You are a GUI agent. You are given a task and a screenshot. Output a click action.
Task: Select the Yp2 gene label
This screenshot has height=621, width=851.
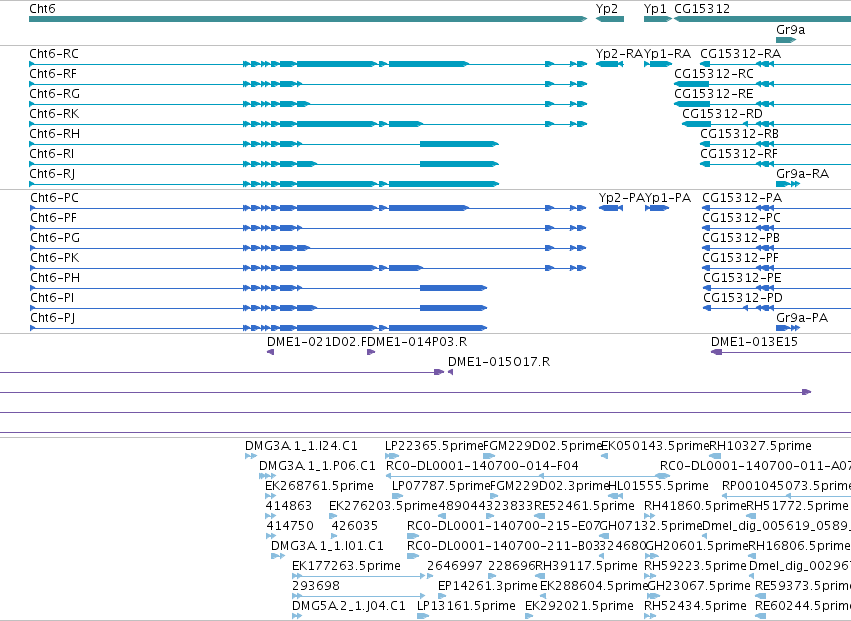(x=607, y=9)
